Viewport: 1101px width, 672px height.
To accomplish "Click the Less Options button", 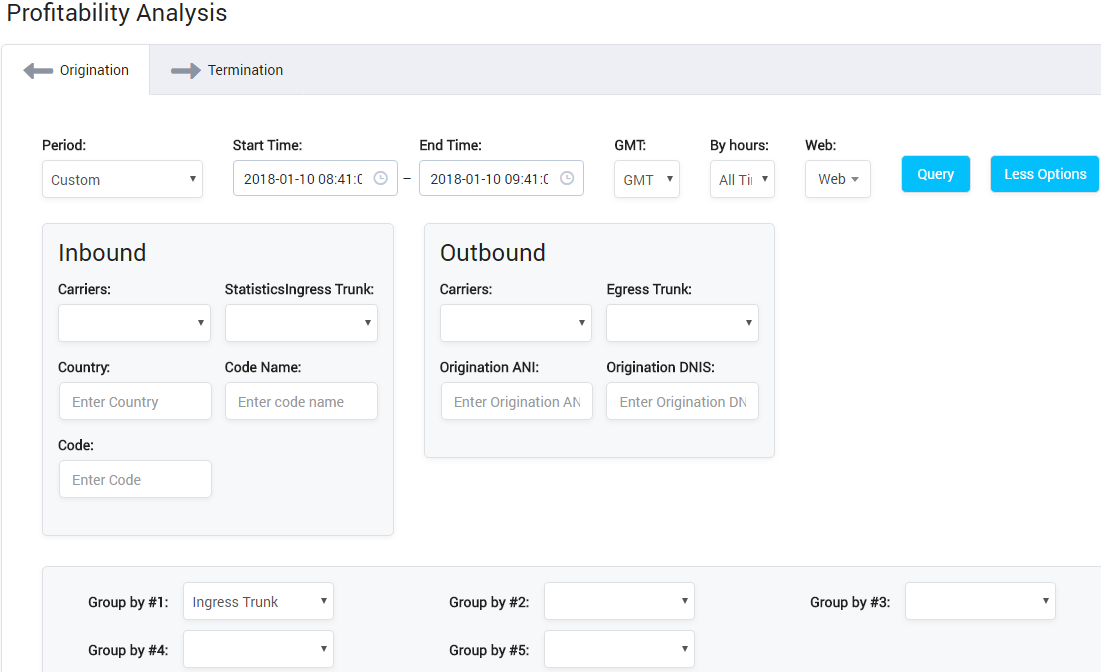I will pyautogui.click(x=1044, y=173).
